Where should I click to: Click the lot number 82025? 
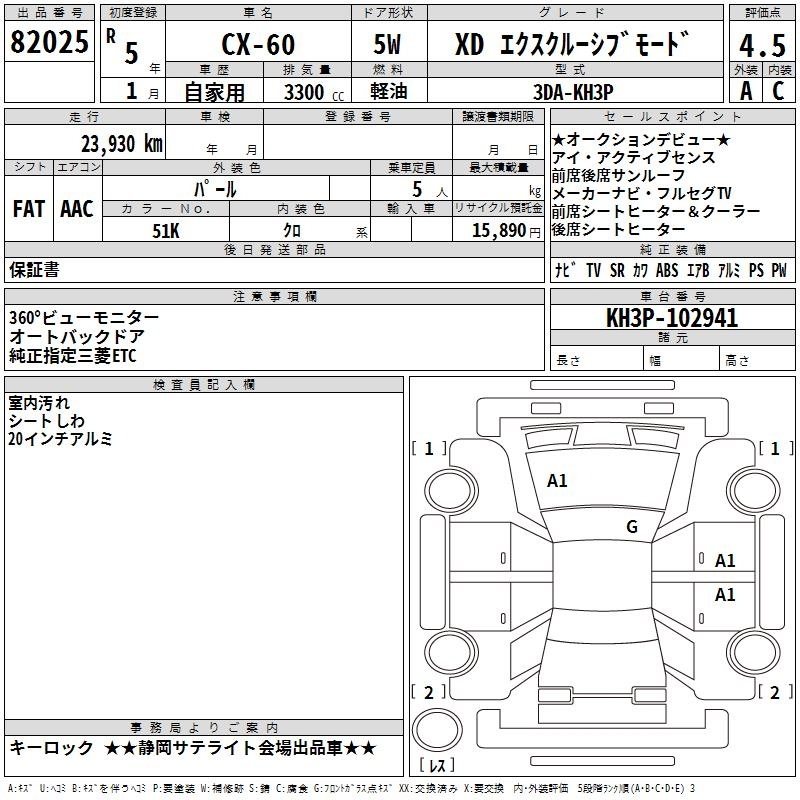[x=49, y=44]
